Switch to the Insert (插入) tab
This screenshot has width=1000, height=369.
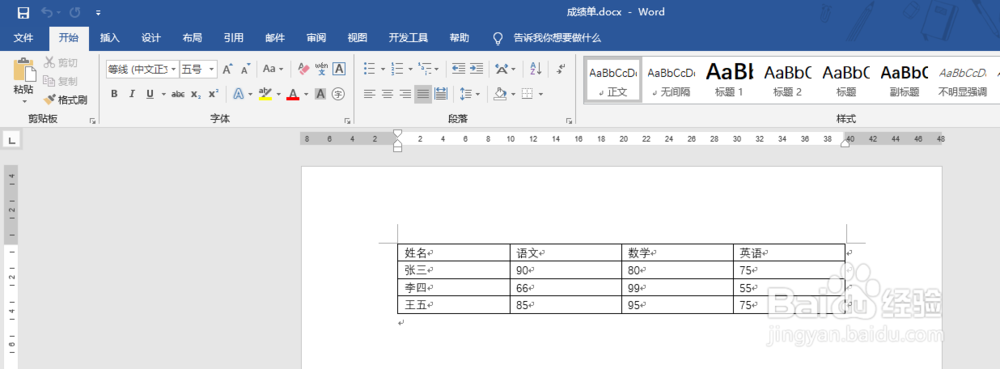click(110, 38)
